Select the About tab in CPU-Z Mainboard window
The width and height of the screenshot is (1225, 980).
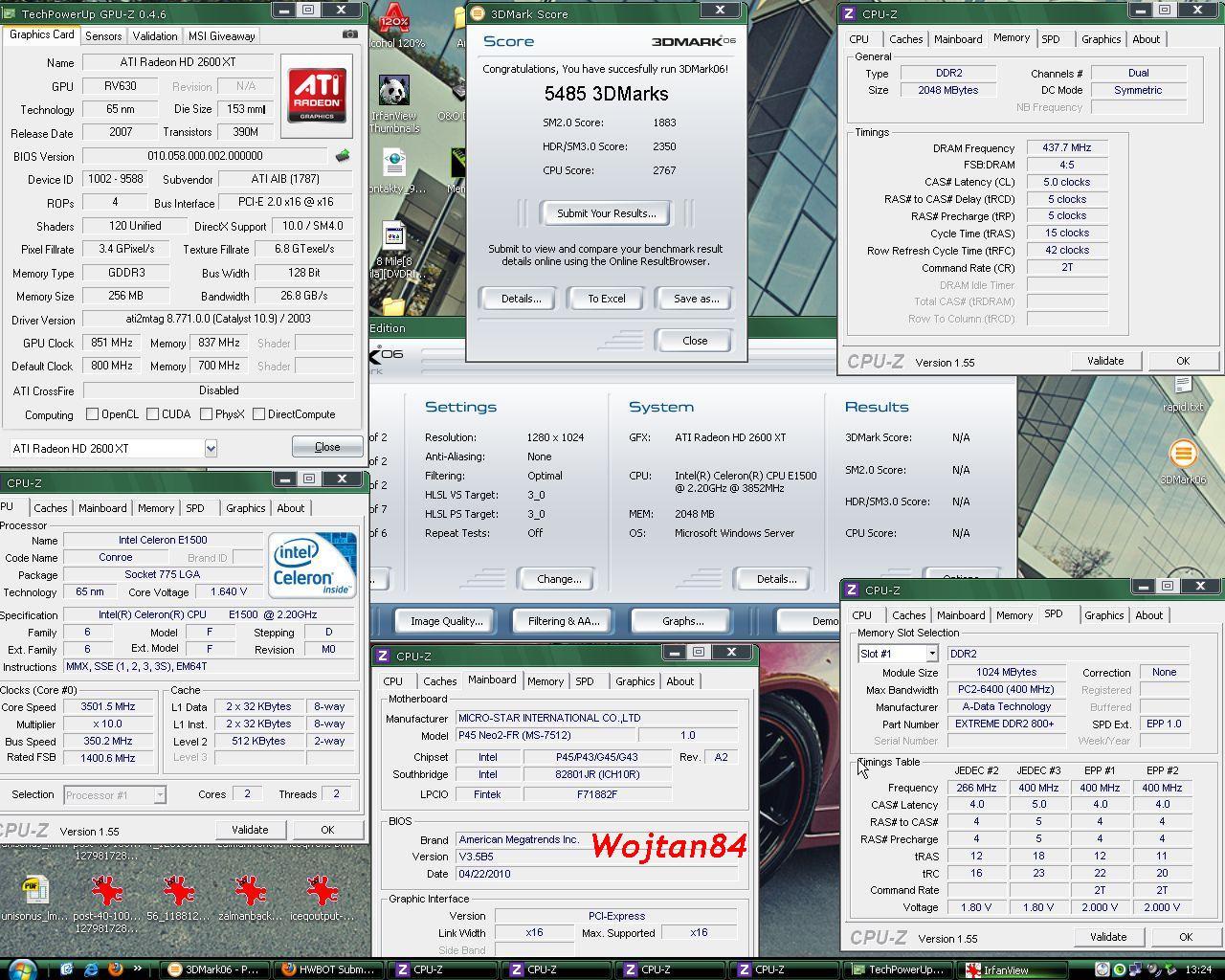(680, 681)
